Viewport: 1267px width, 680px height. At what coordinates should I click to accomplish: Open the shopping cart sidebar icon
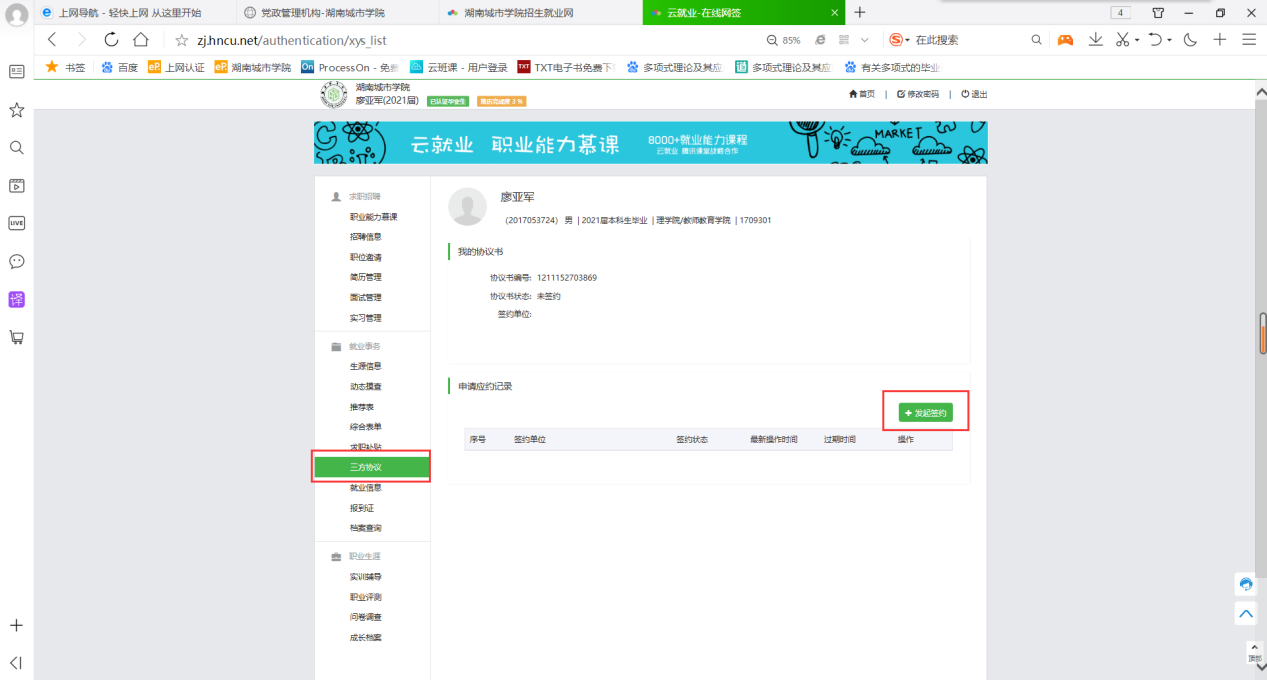[16, 337]
